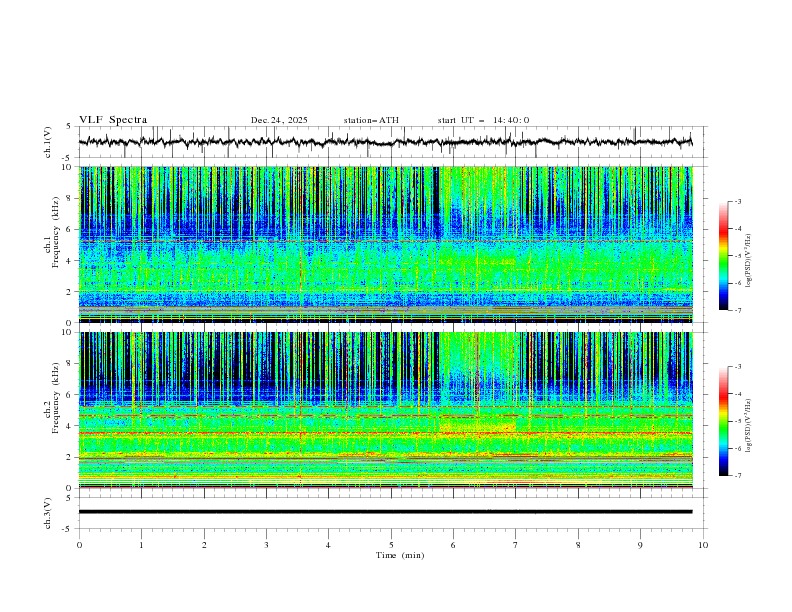The width and height of the screenshot is (792, 612).
Task: Select the "start UT = 14:40:0" header text
Action: coord(483,120)
